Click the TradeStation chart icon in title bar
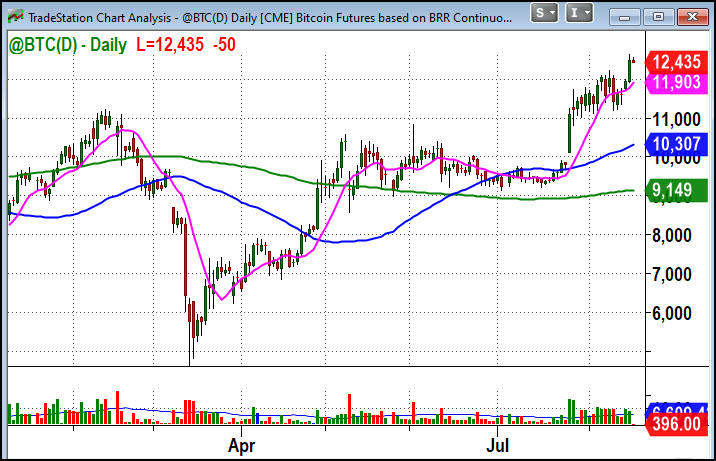This screenshot has width=716, height=461. (x=16, y=17)
